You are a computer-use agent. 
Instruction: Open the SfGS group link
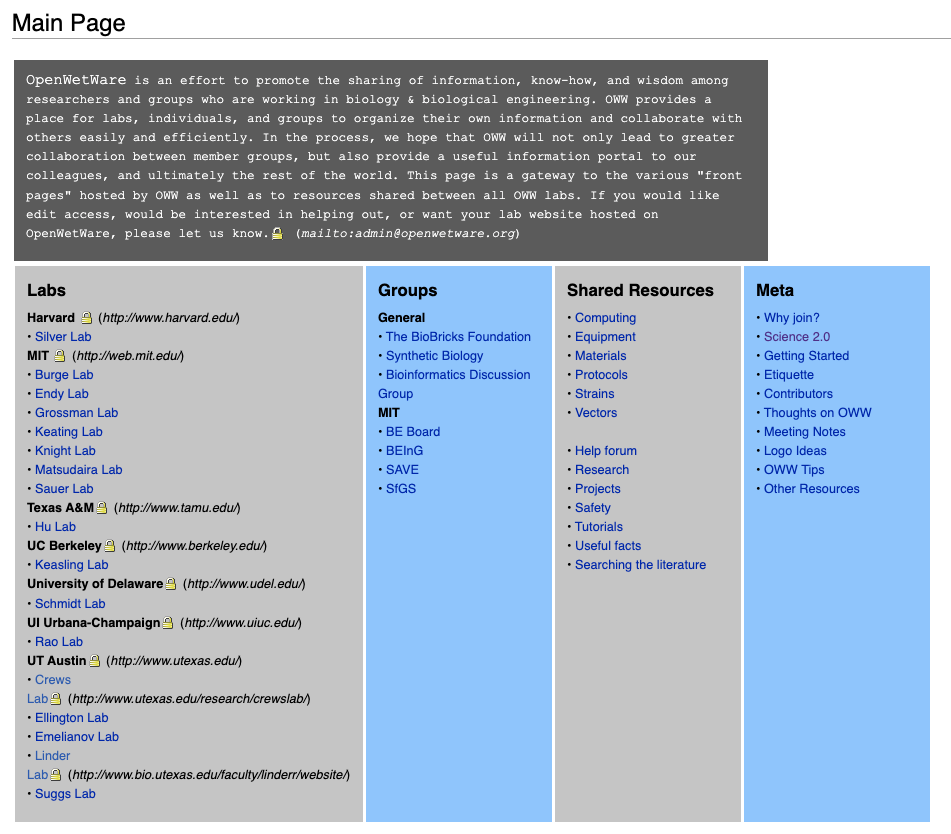coord(401,489)
